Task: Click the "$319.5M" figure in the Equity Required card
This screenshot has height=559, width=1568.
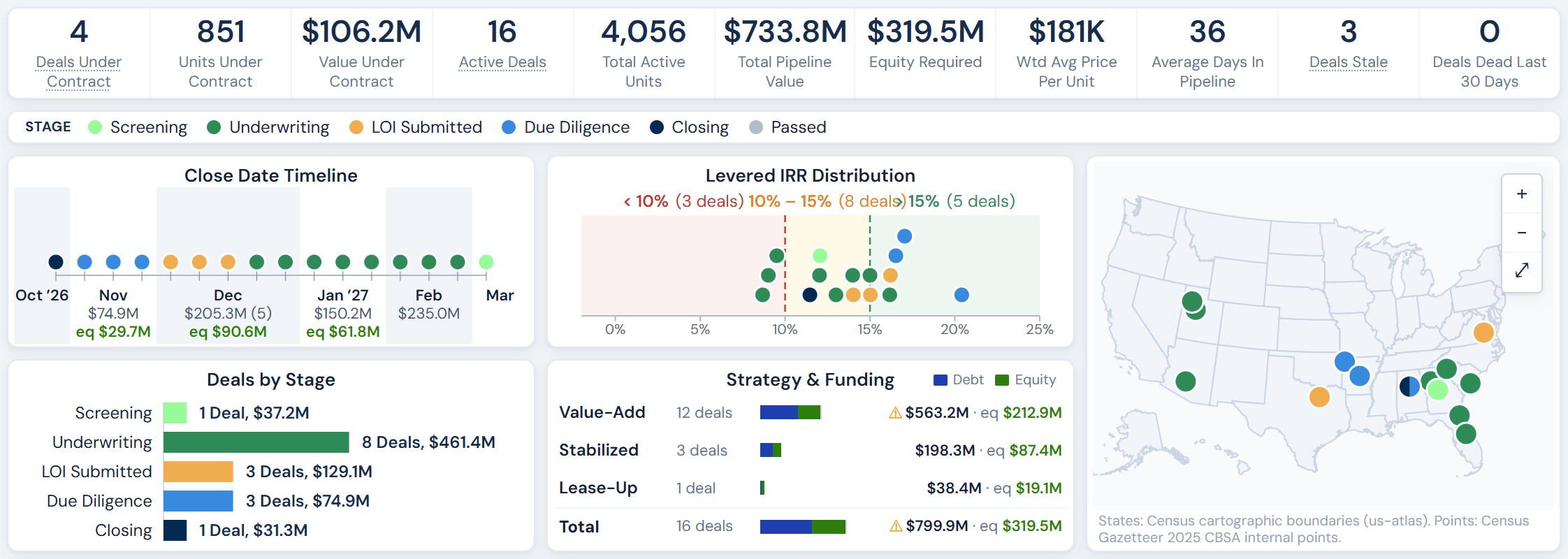Action: tap(926, 31)
